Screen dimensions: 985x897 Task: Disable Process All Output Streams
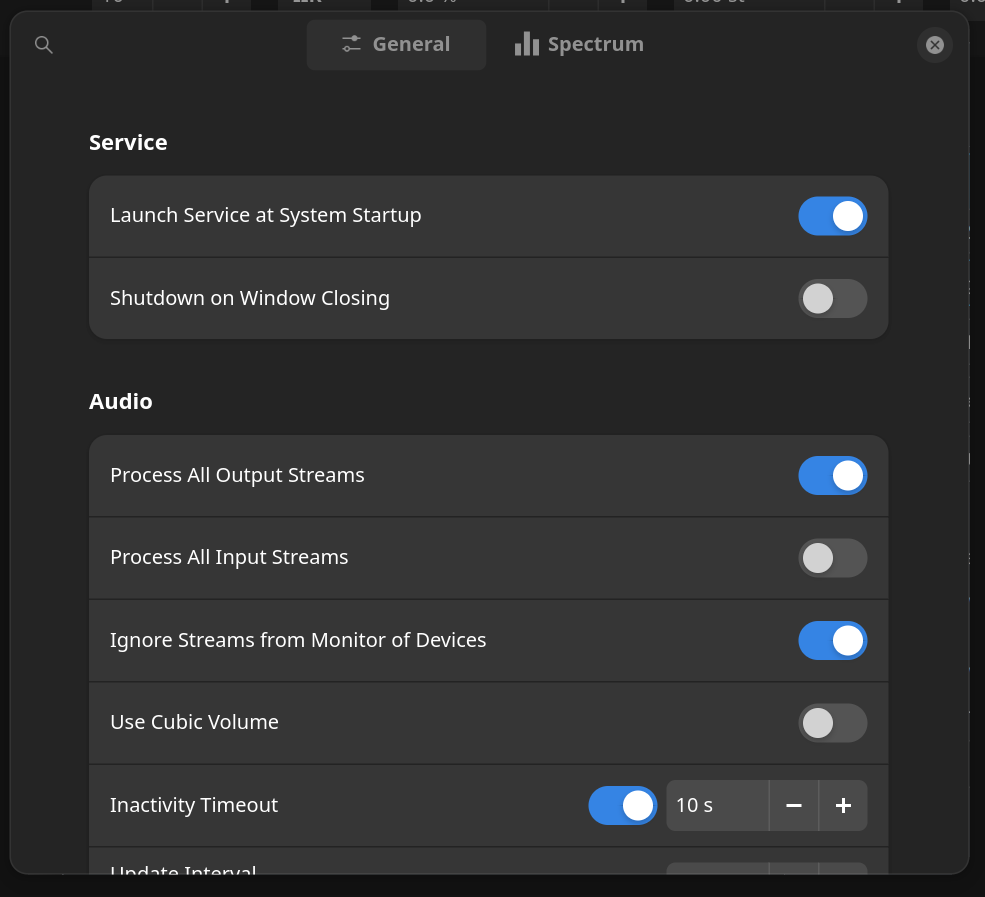point(833,475)
